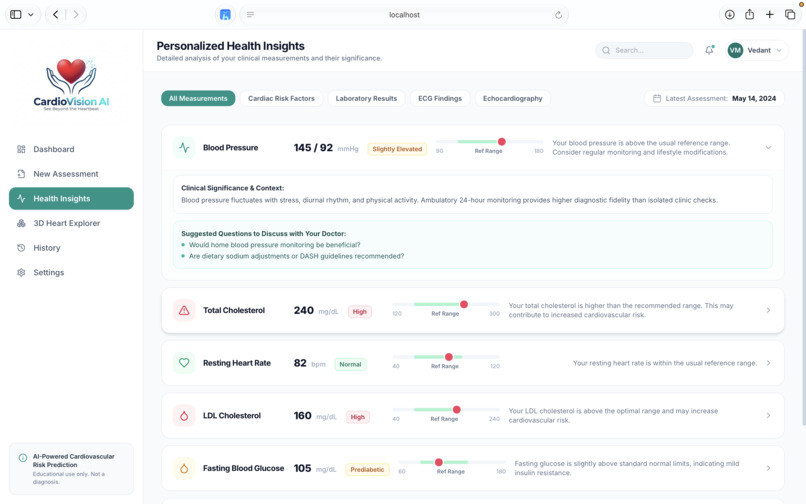
Task: Open browser downloads icon
Action: 729,14
